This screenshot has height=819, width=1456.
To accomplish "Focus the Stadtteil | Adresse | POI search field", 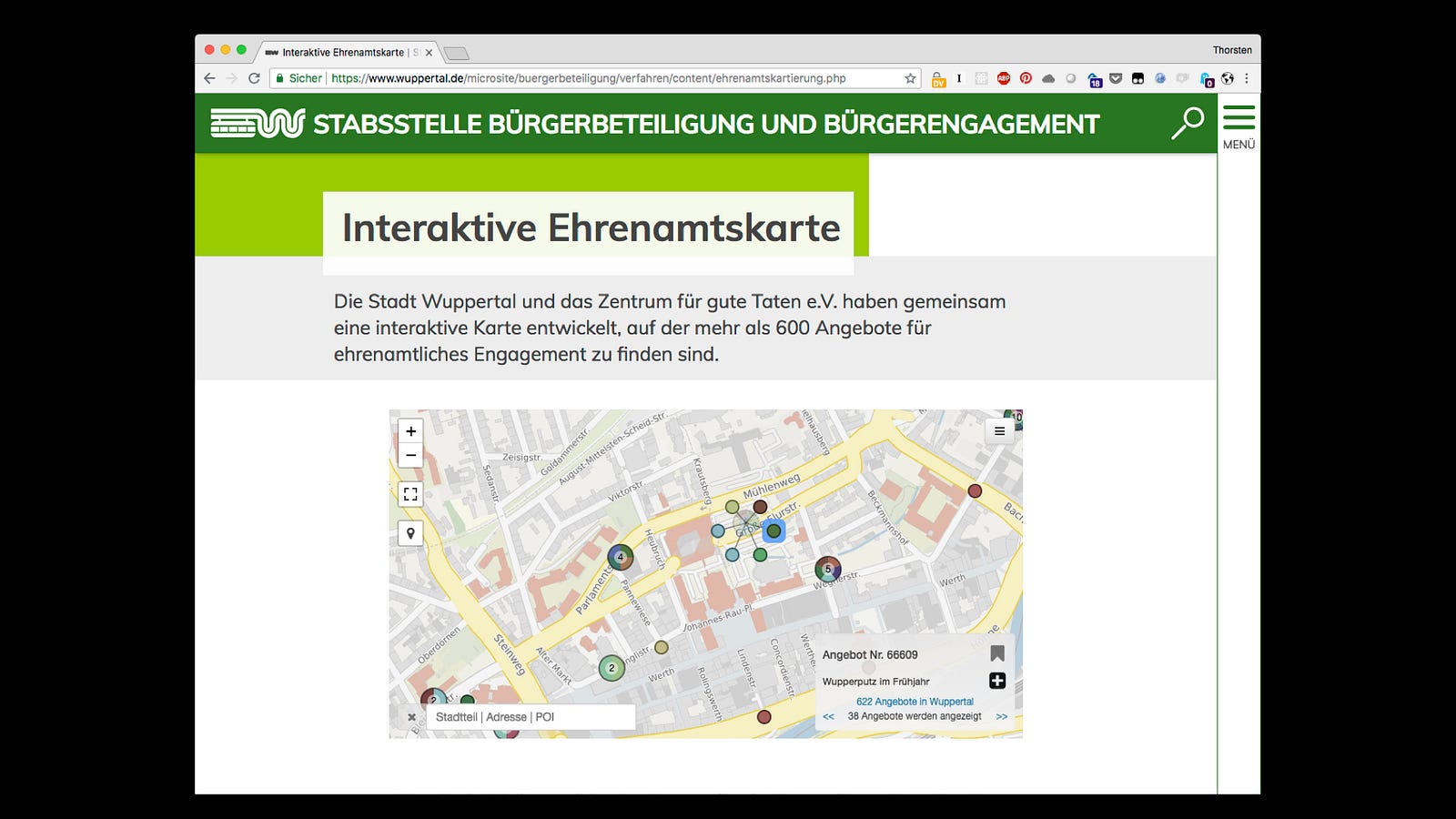I will [x=531, y=717].
